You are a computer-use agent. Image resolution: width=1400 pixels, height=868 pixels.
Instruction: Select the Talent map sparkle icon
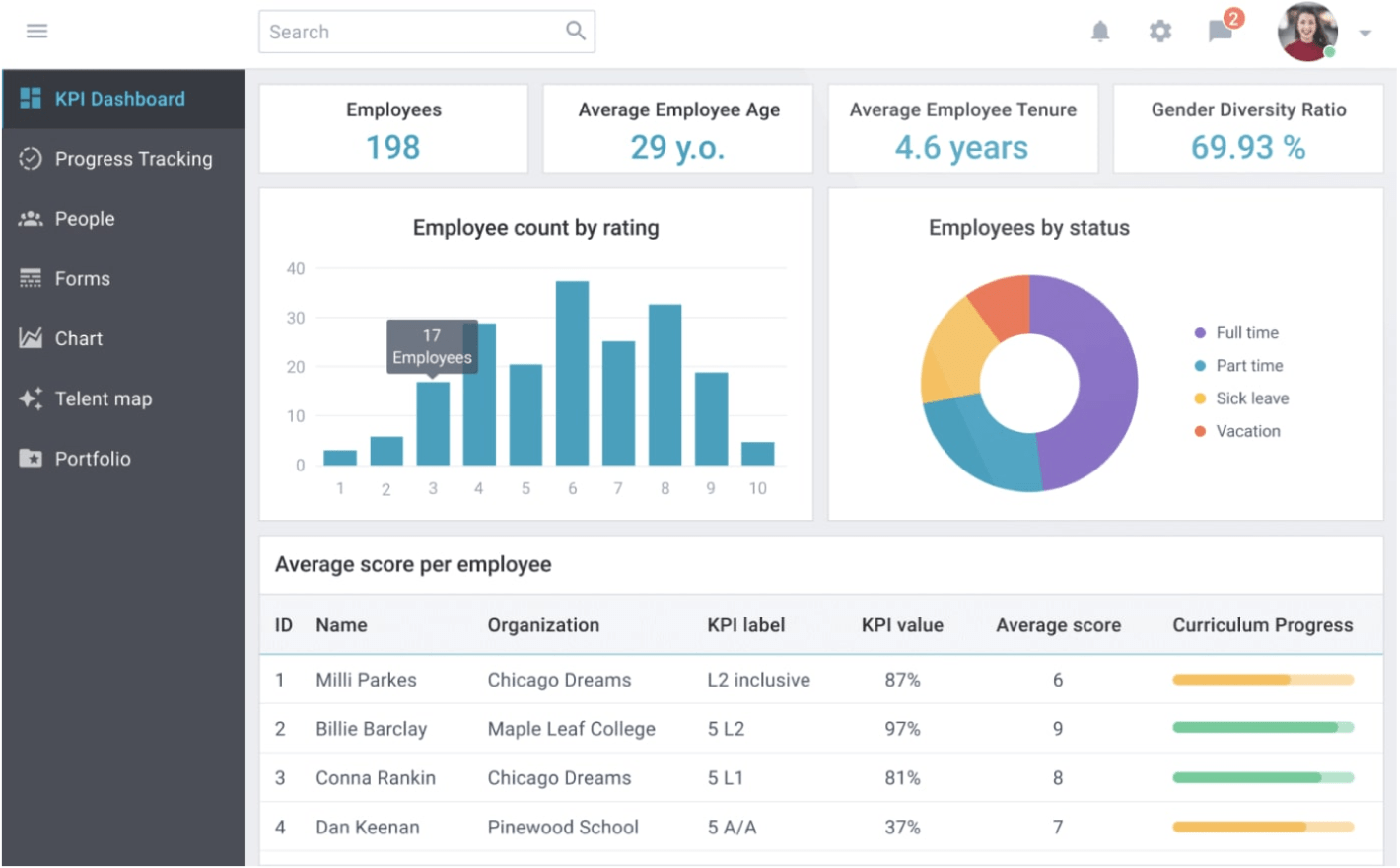point(31,398)
